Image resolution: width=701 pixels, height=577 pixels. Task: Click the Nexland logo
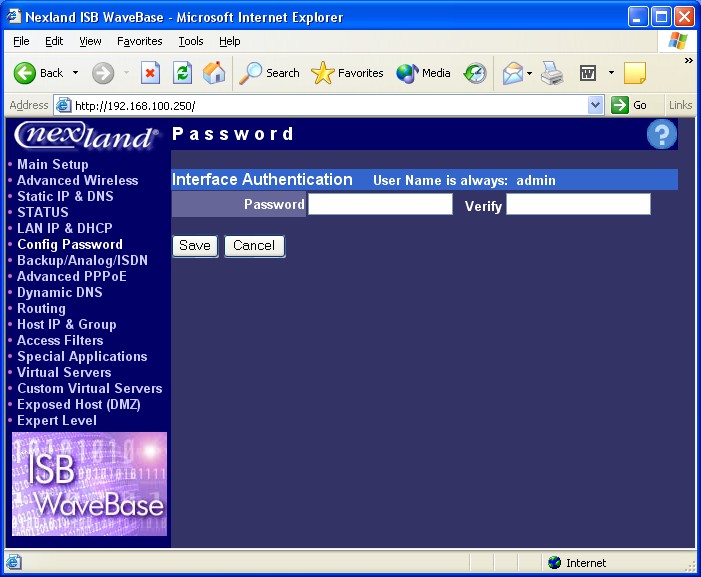click(x=86, y=135)
